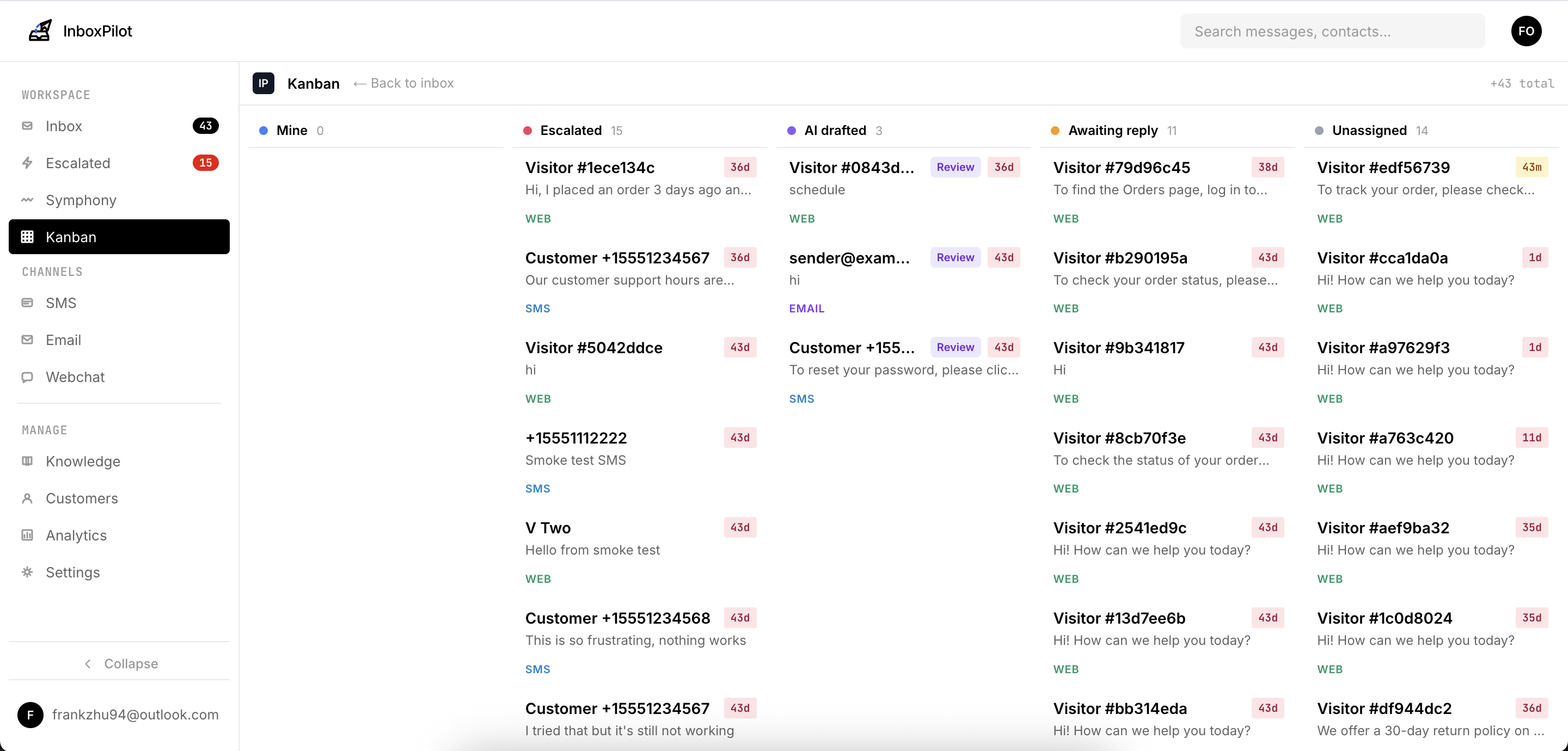This screenshot has height=751, width=1568.
Task: Click the +43 total counter
Action: (x=1522, y=83)
